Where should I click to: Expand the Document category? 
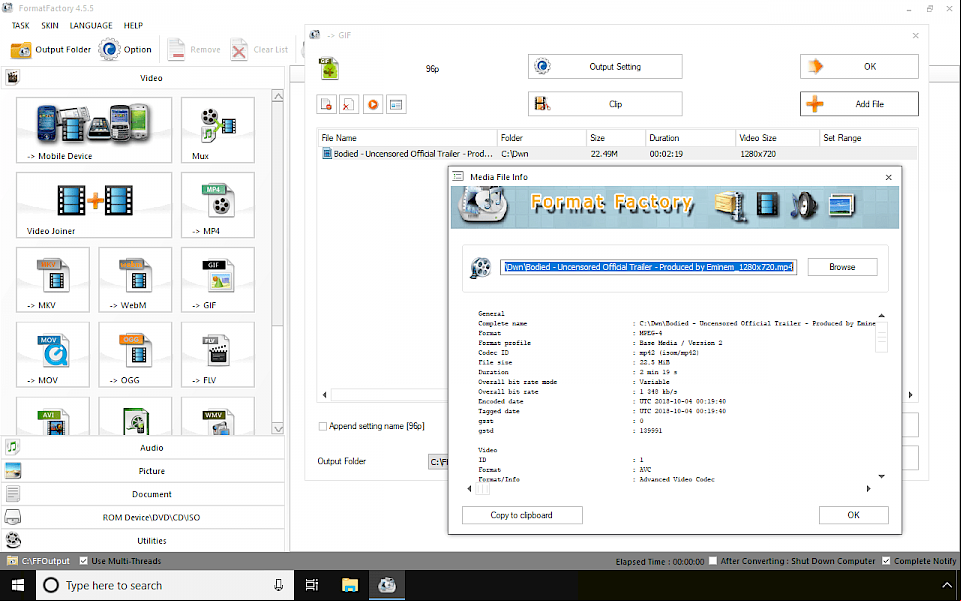[x=143, y=494]
